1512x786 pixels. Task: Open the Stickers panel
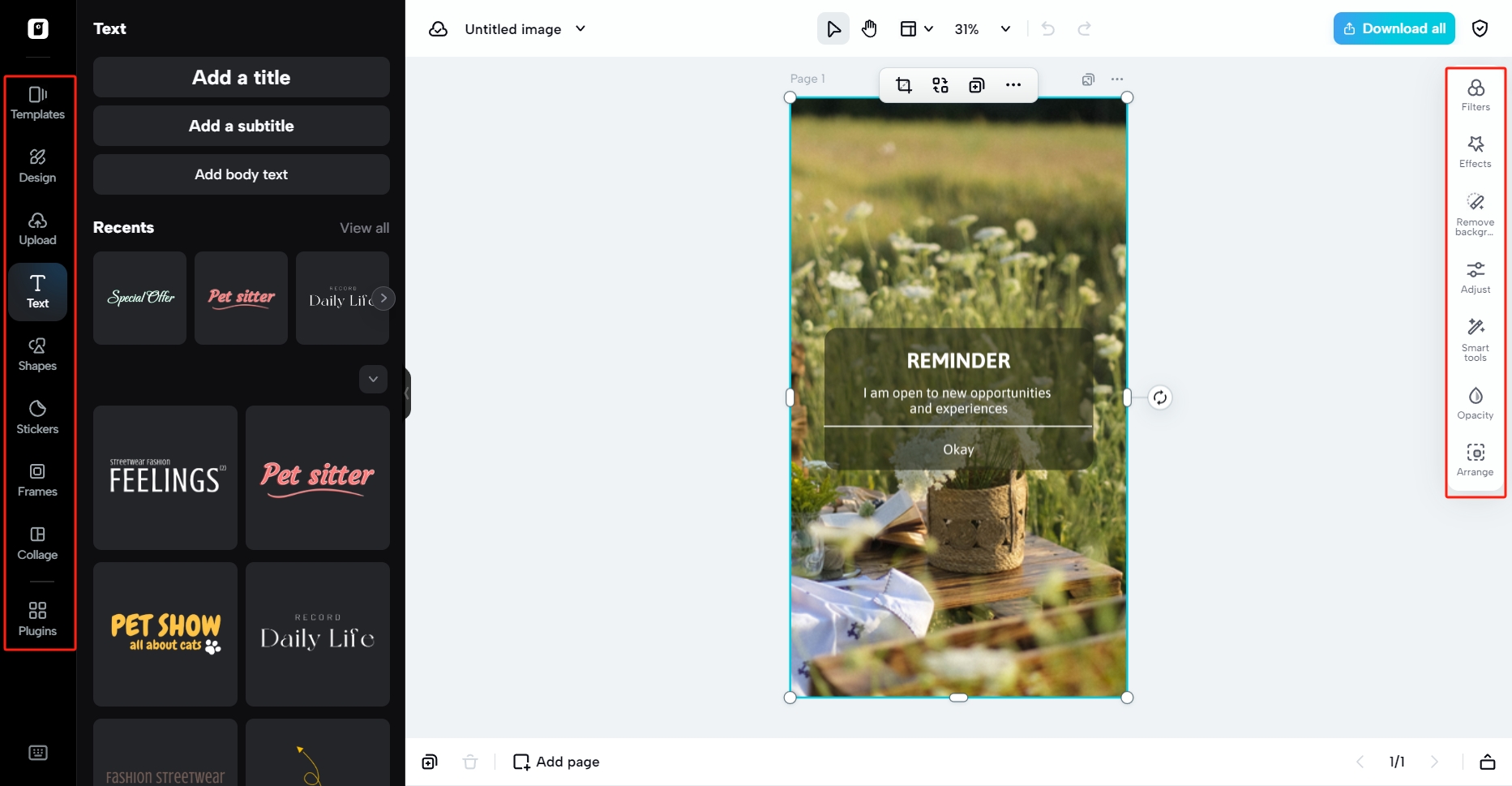click(x=37, y=418)
